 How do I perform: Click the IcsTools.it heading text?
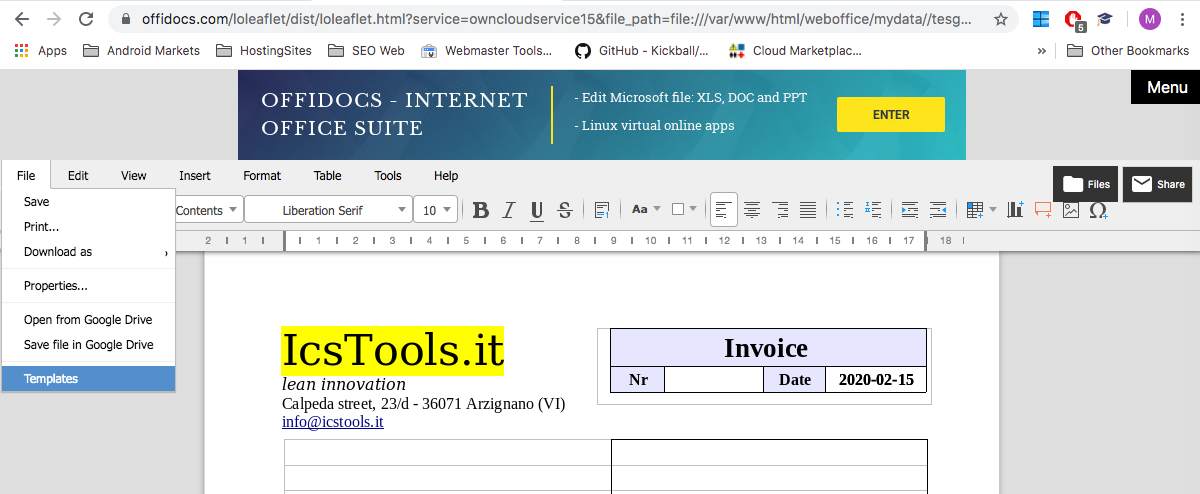tap(393, 350)
